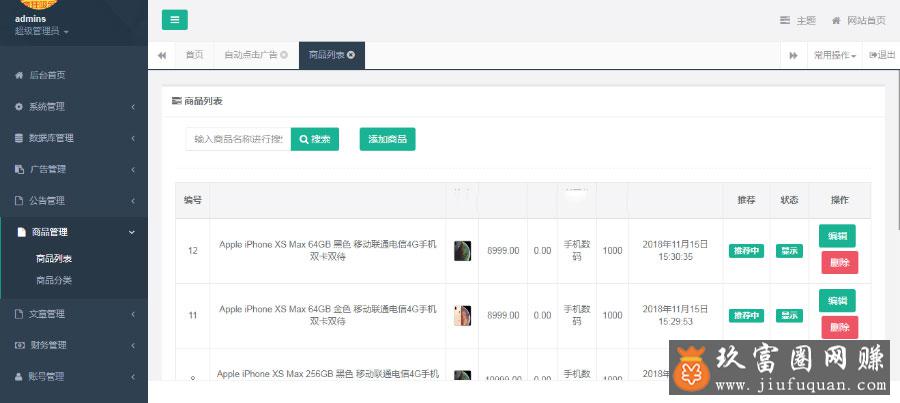Click chevron arrow beside 财务管理

tap(133, 345)
